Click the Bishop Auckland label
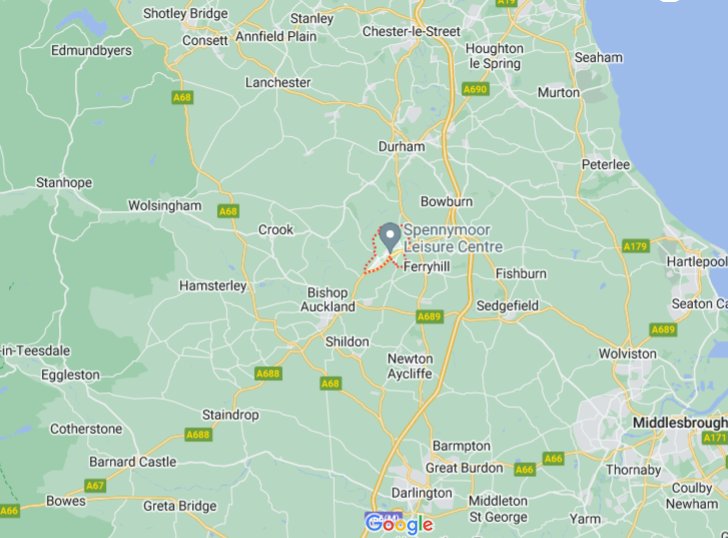This screenshot has height=538, width=728. point(328,299)
